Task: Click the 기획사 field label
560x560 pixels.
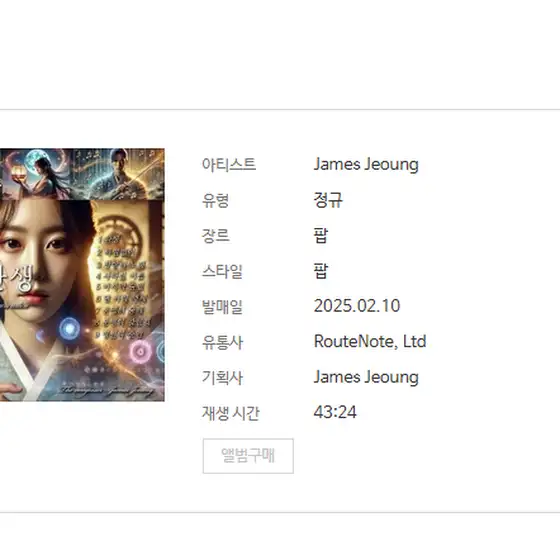Action: [x=222, y=378]
